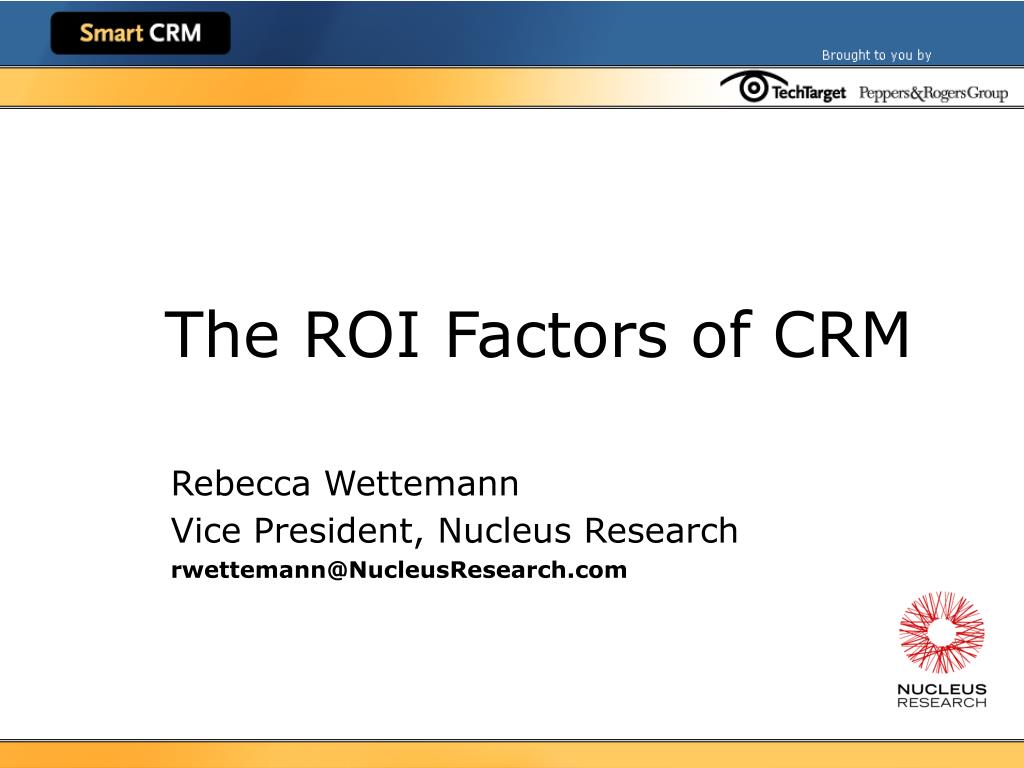Viewport: 1024px width, 768px height.
Task: Click the Smart CRM logo badge
Action: pos(140,33)
